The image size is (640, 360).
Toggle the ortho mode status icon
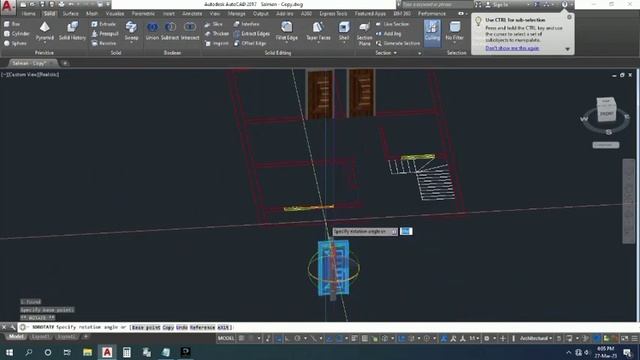[288, 338]
